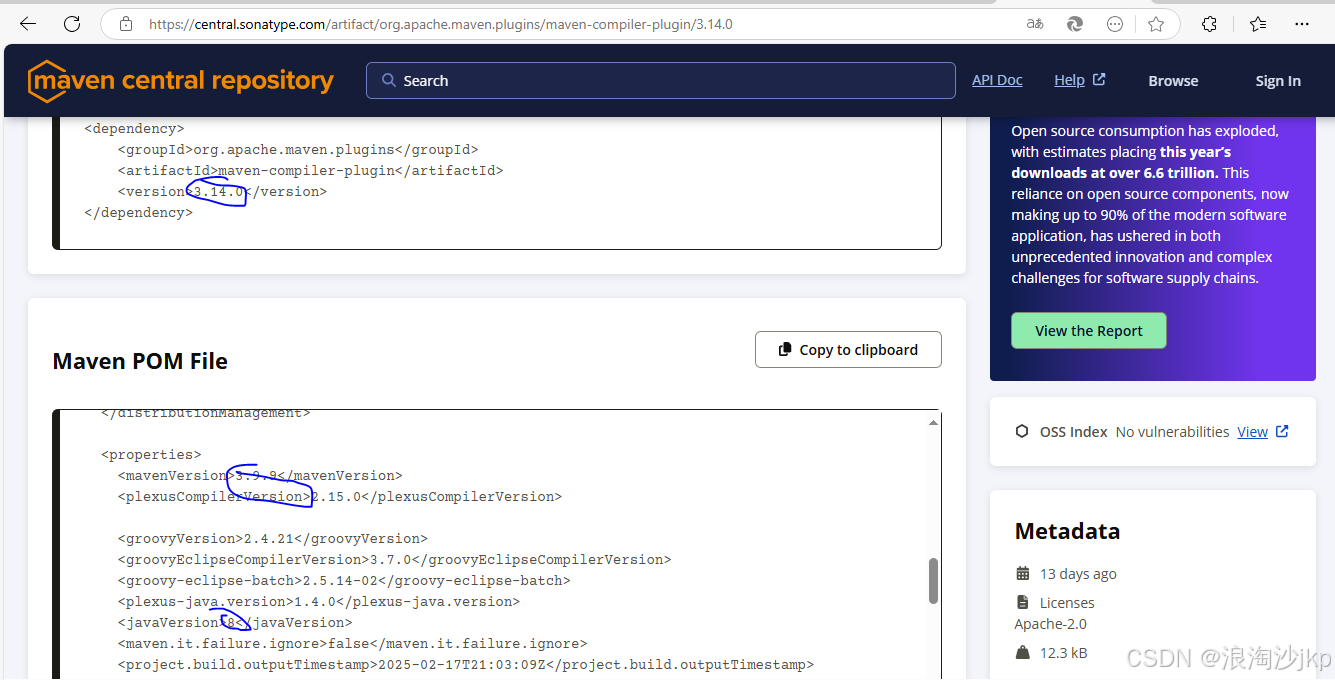Click the external link icon beside Help
Screen dimensions: 1335x680
[1099, 80]
